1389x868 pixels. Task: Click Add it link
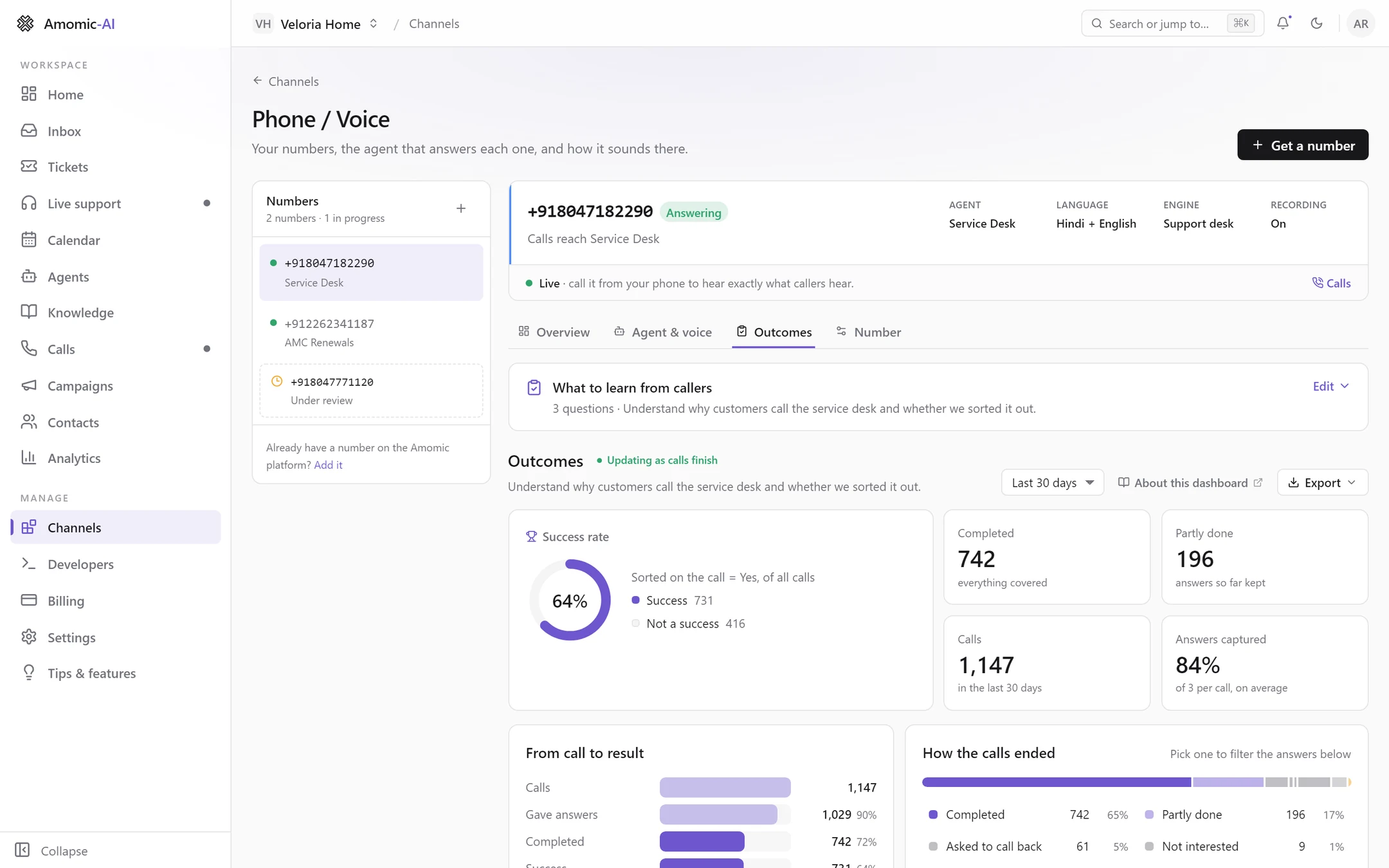(328, 465)
